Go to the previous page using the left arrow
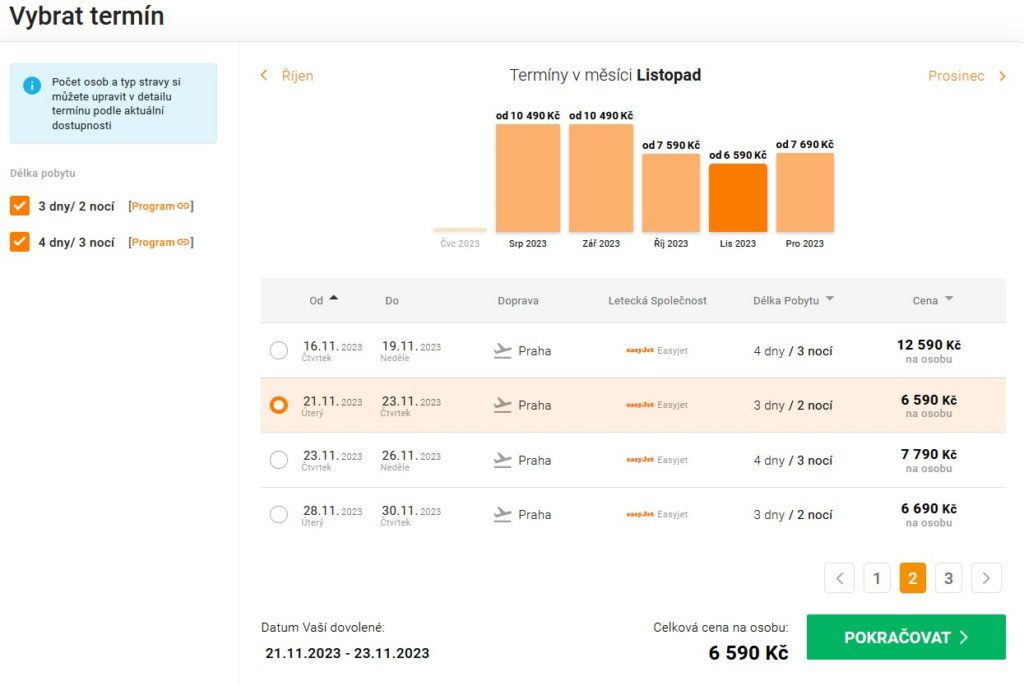 [840, 578]
